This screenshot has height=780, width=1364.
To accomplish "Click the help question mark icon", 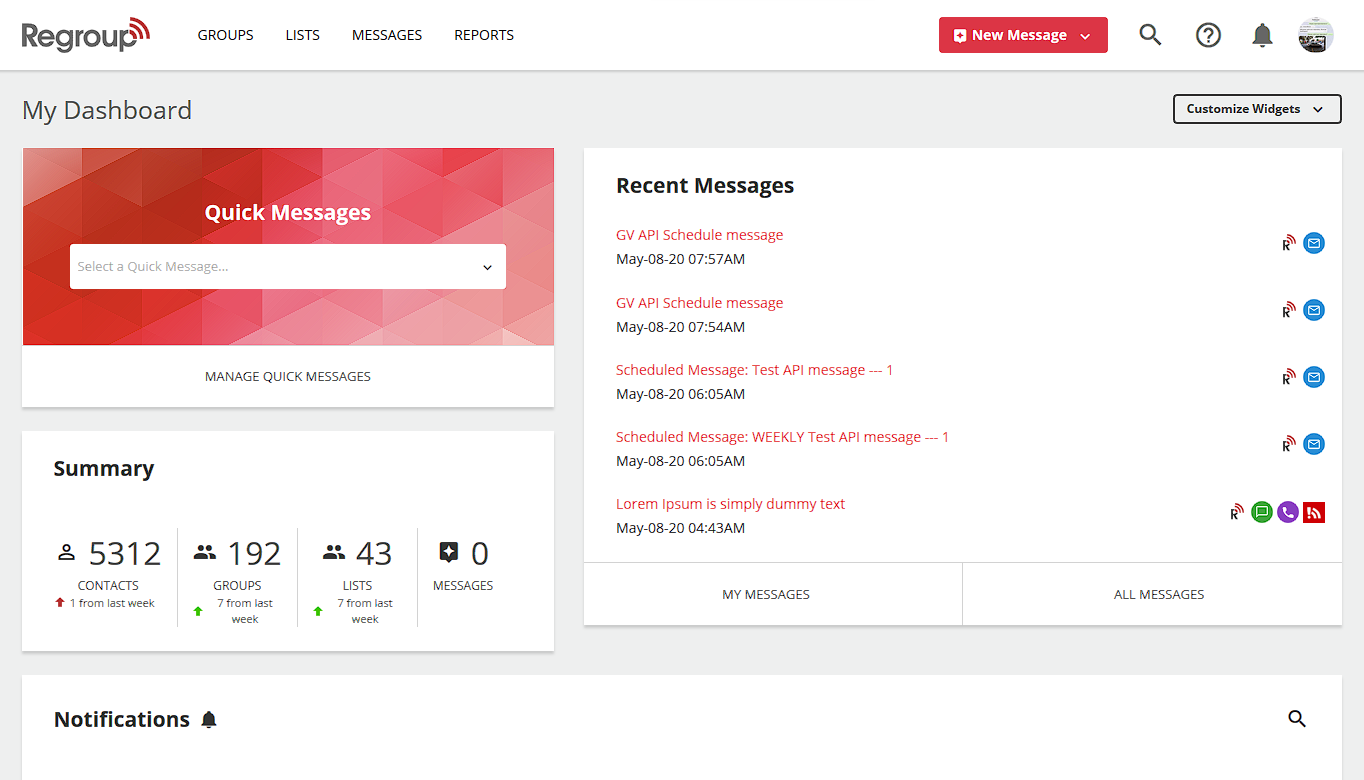I will [1208, 34].
